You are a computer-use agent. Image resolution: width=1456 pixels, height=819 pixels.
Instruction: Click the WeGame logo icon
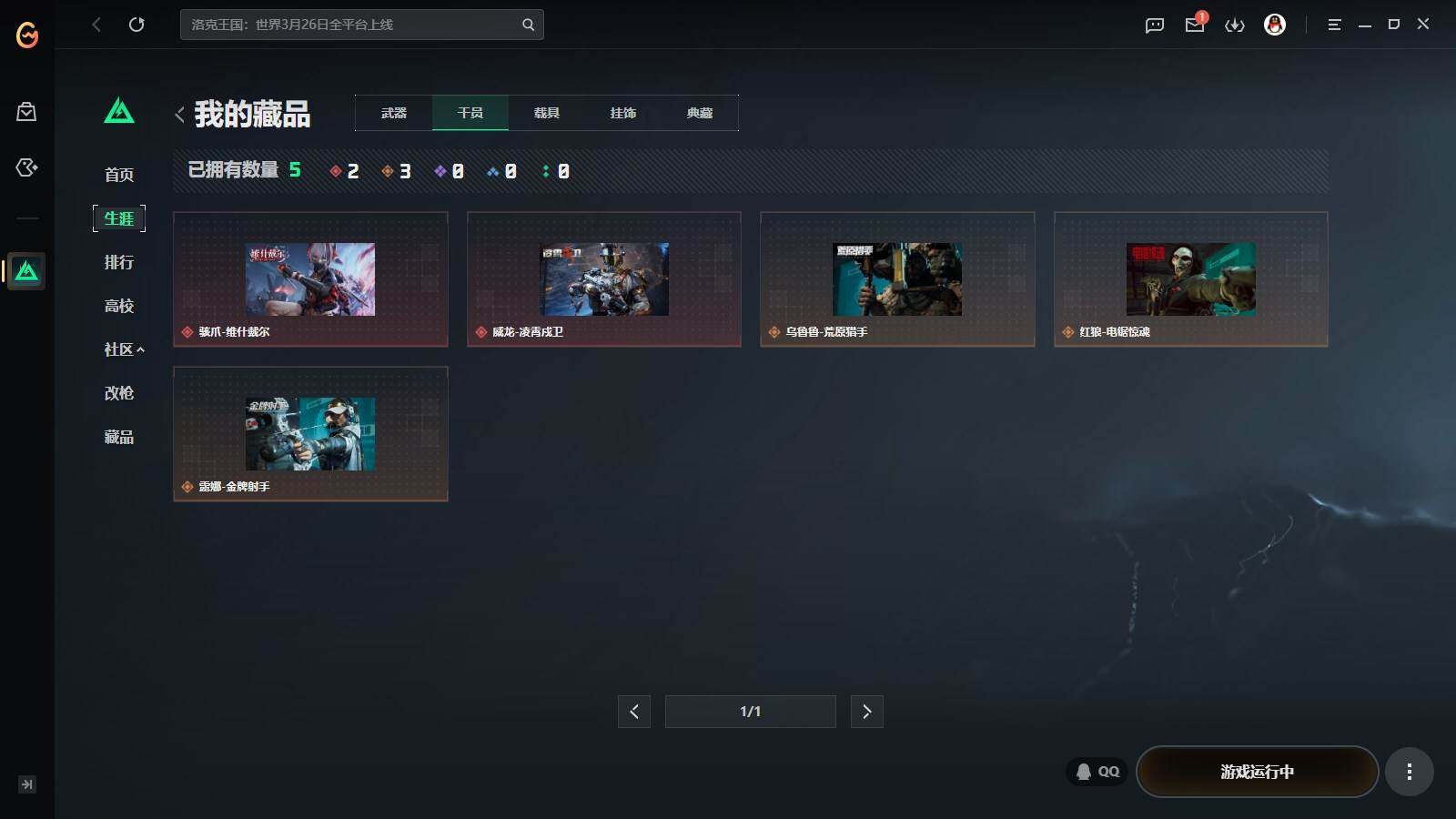(x=27, y=35)
